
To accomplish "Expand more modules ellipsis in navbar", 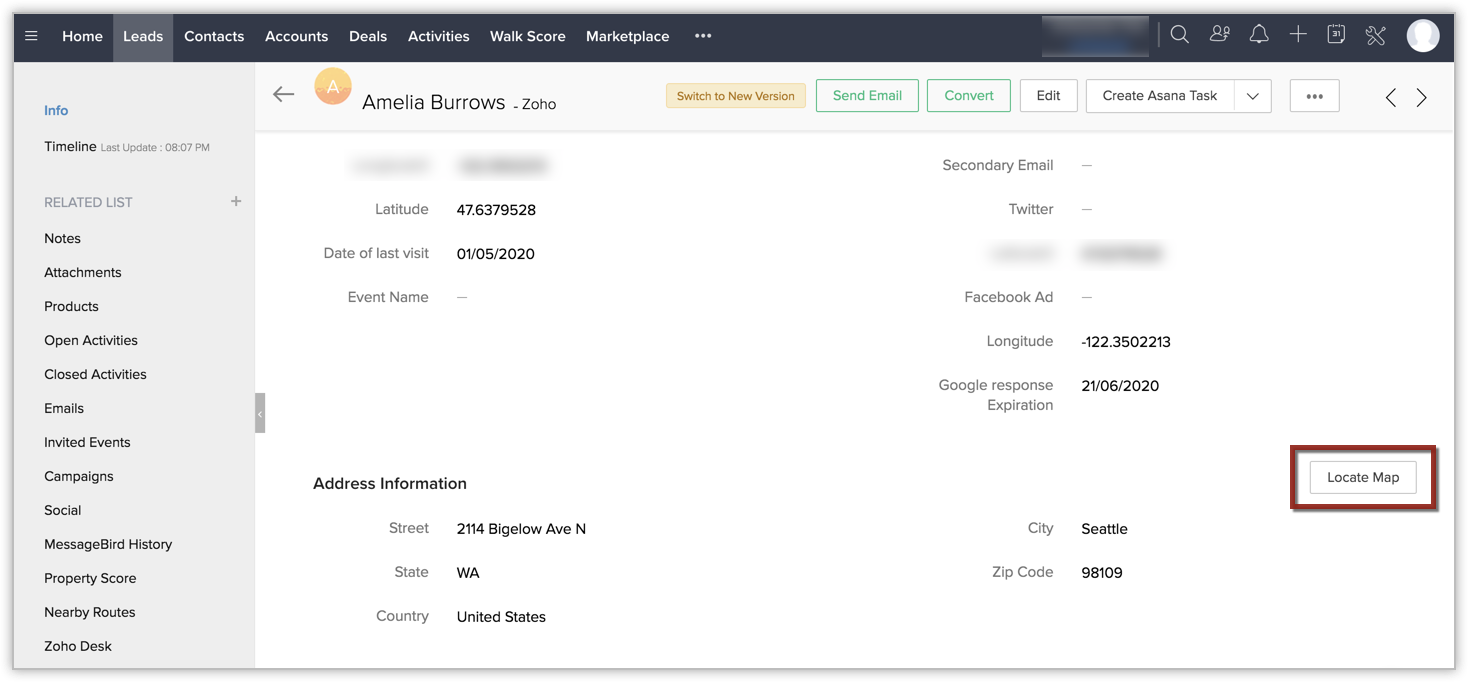I will (703, 36).
